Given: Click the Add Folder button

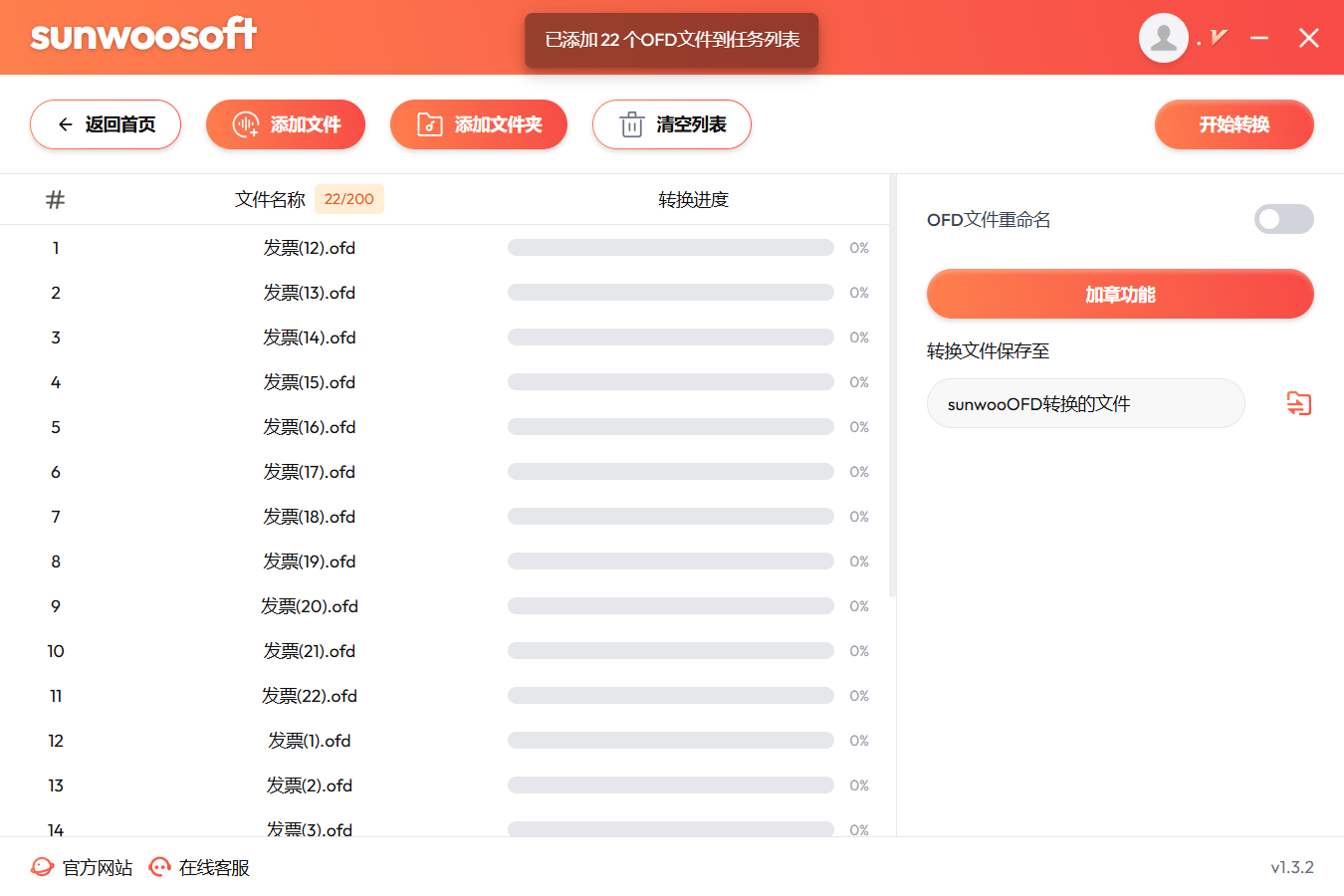Looking at the screenshot, I should [479, 124].
